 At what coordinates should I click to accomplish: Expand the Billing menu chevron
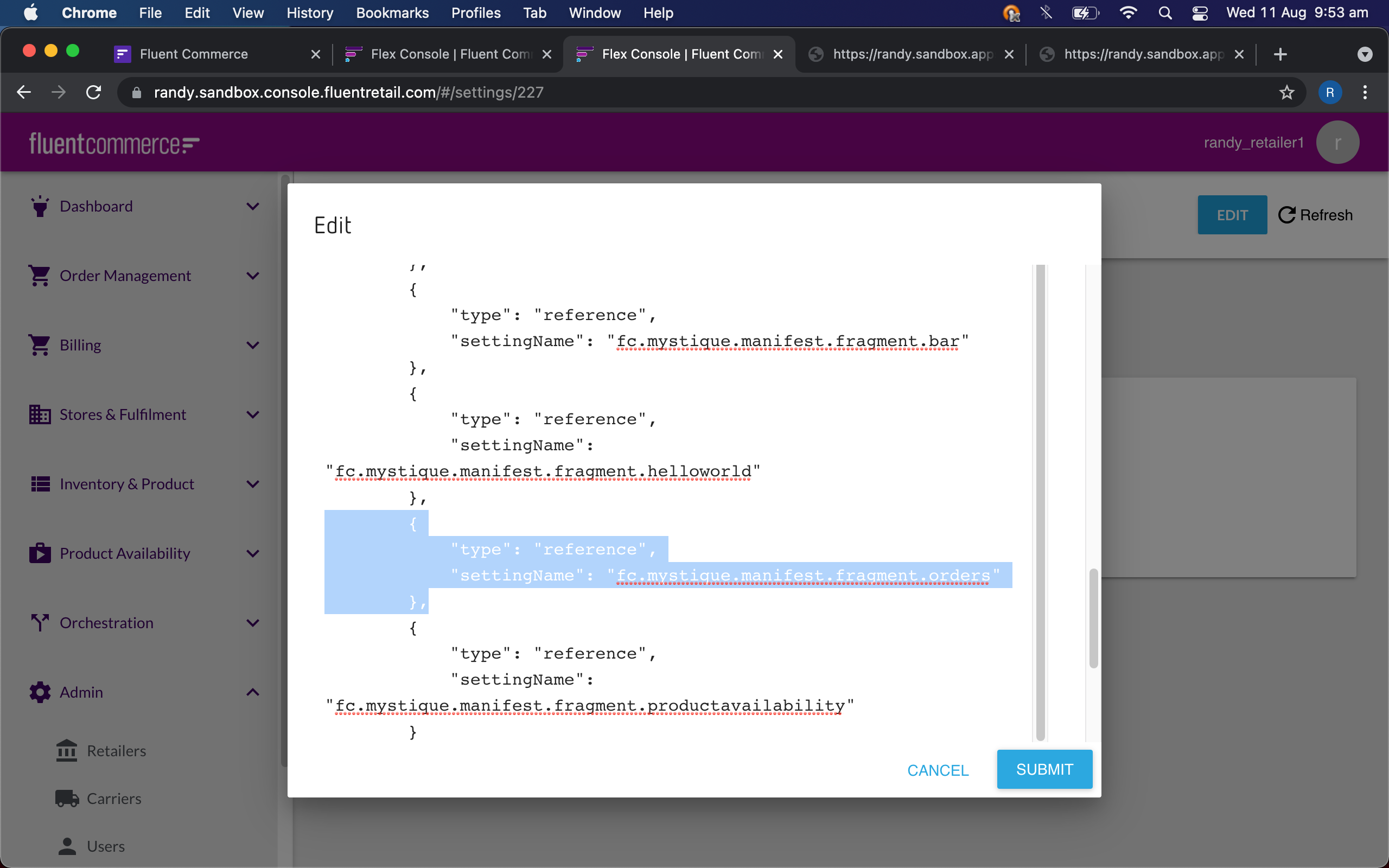tap(252, 345)
